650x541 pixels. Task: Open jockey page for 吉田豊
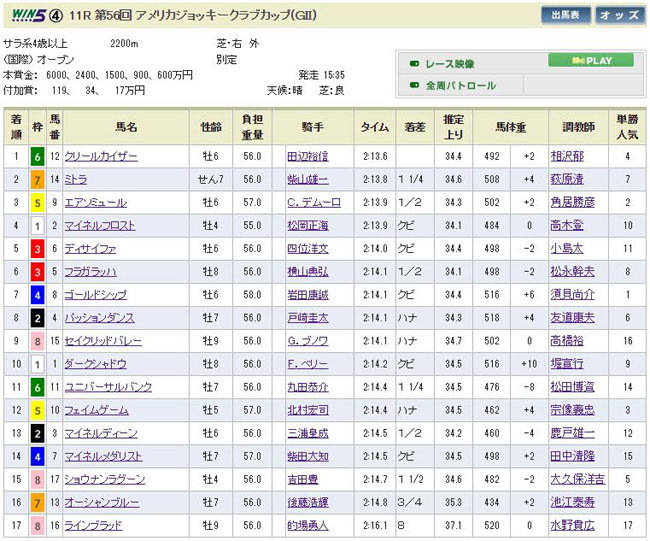point(301,479)
